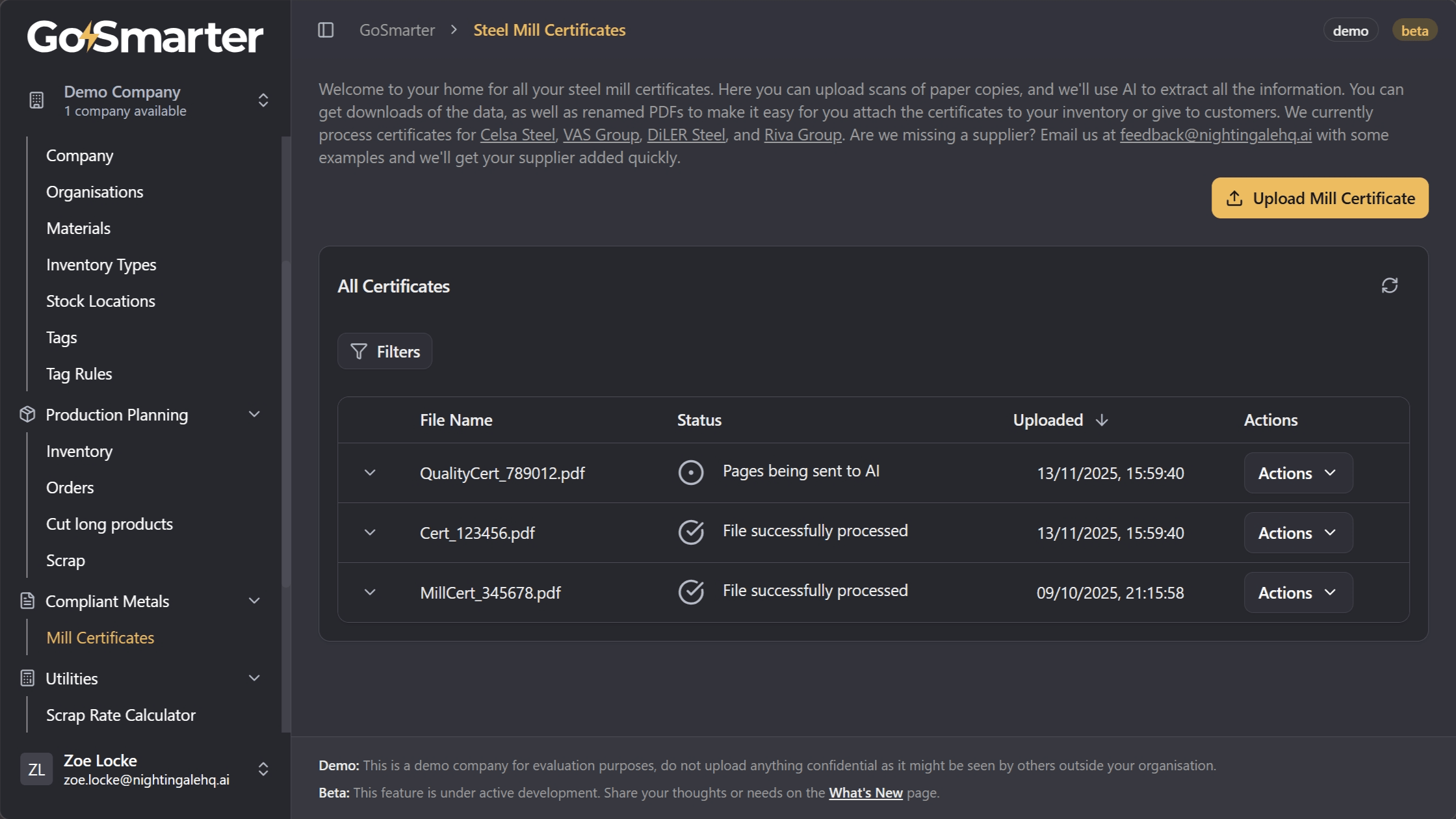1456x819 pixels.
Task: Collapse the Utilities section
Action: click(x=255, y=678)
